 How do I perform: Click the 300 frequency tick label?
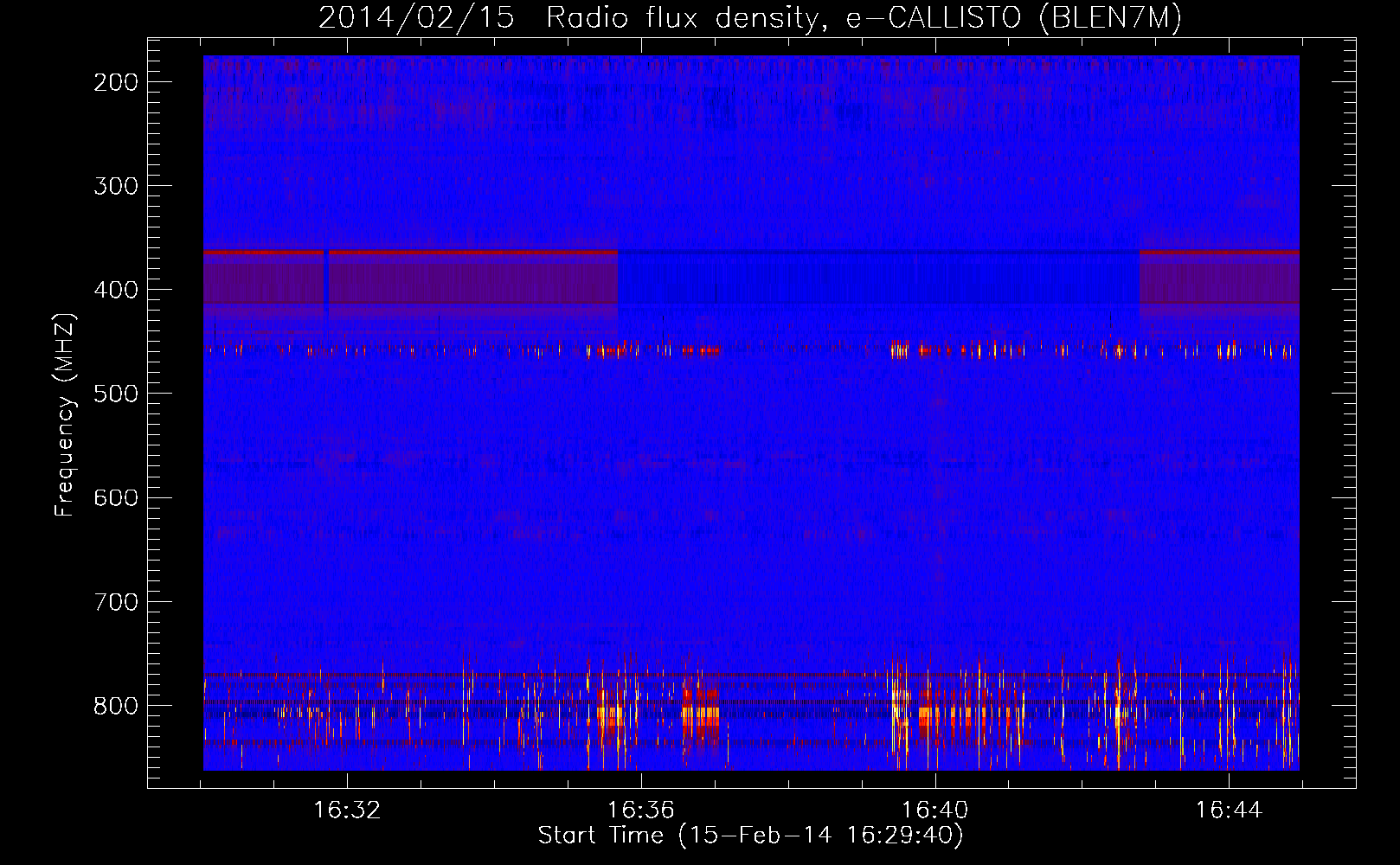point(115,186)
